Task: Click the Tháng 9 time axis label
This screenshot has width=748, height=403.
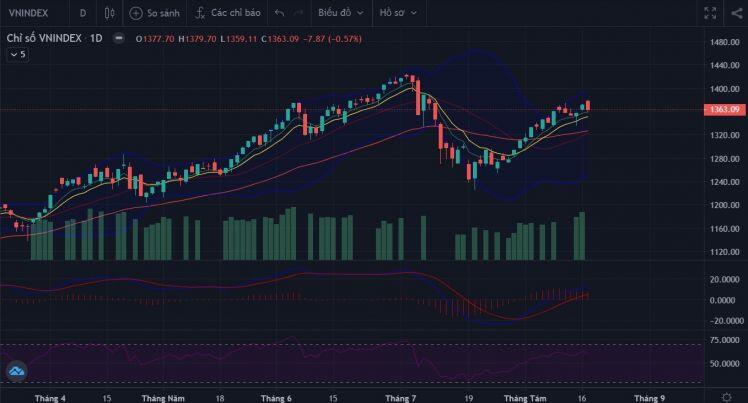Action: (649, 398)
